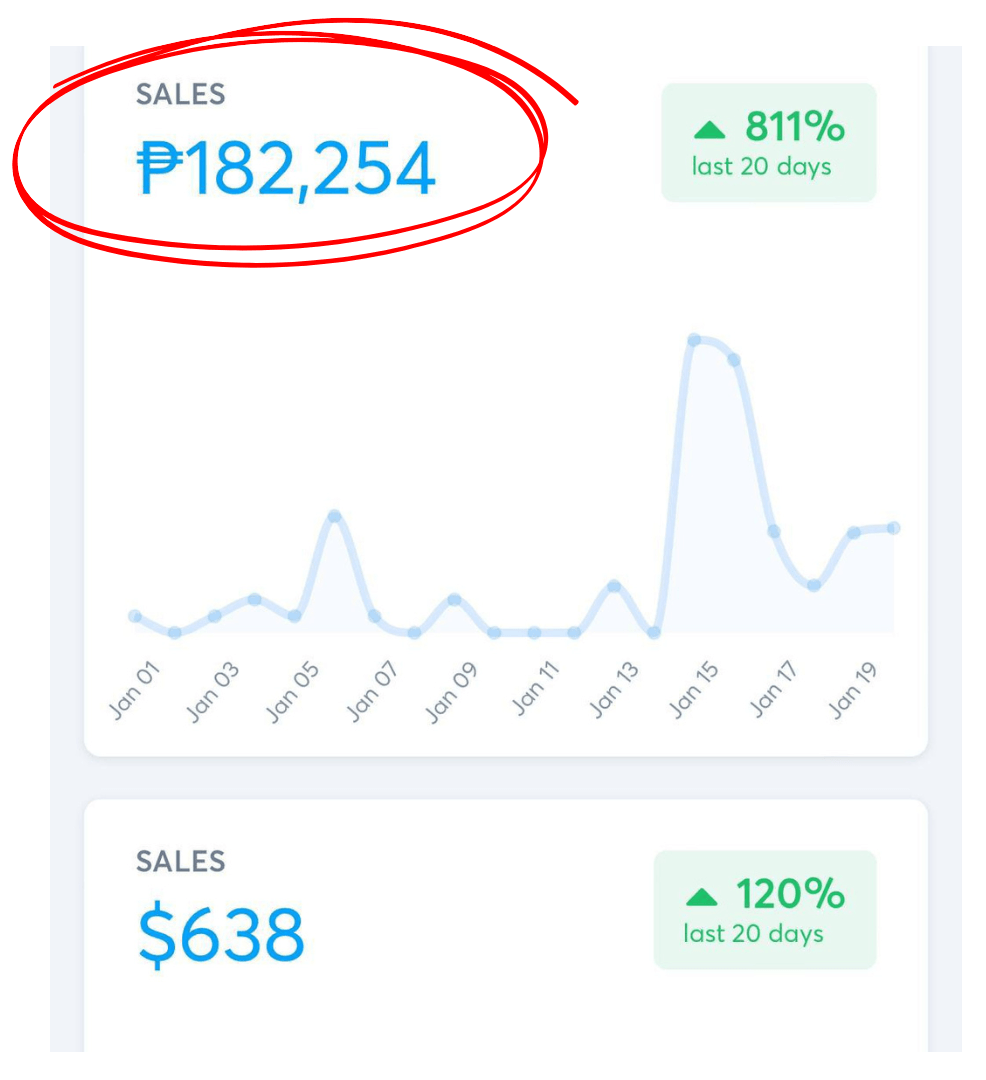Click the Jan 09 axis label
Image resolution: width=986 pixels, height=1080 pixels.
[452, 692]
